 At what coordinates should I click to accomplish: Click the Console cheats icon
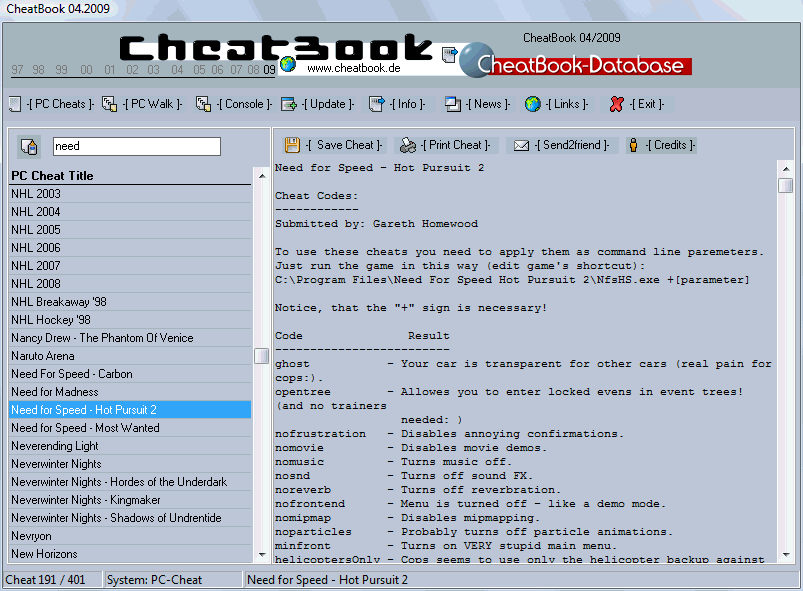point(203,104)
